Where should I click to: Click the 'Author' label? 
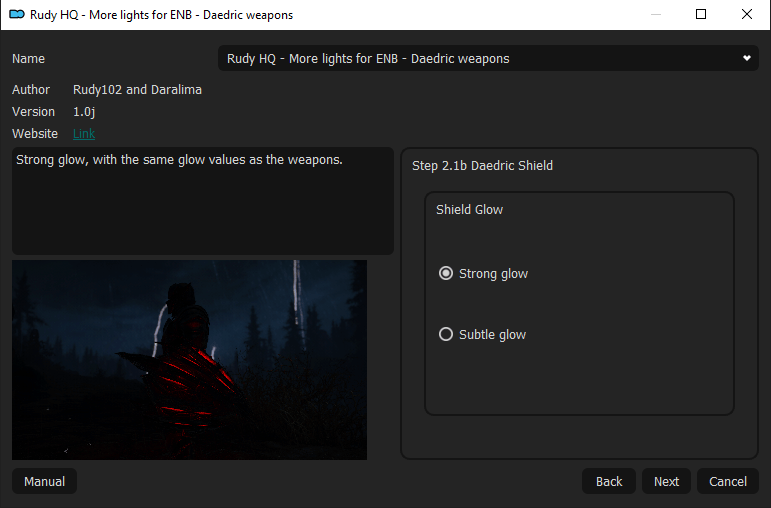(31, 90)
